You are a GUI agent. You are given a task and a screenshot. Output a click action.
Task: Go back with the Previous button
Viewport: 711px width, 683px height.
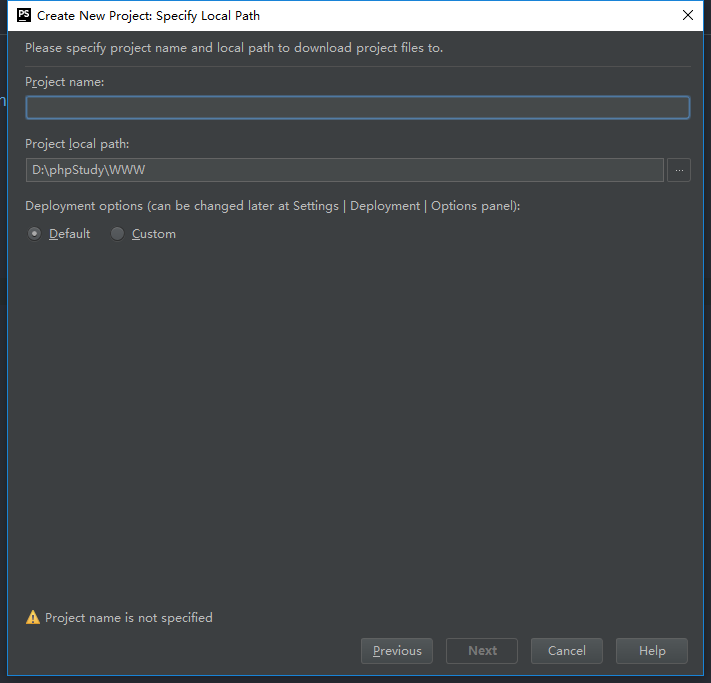point(397,651)
